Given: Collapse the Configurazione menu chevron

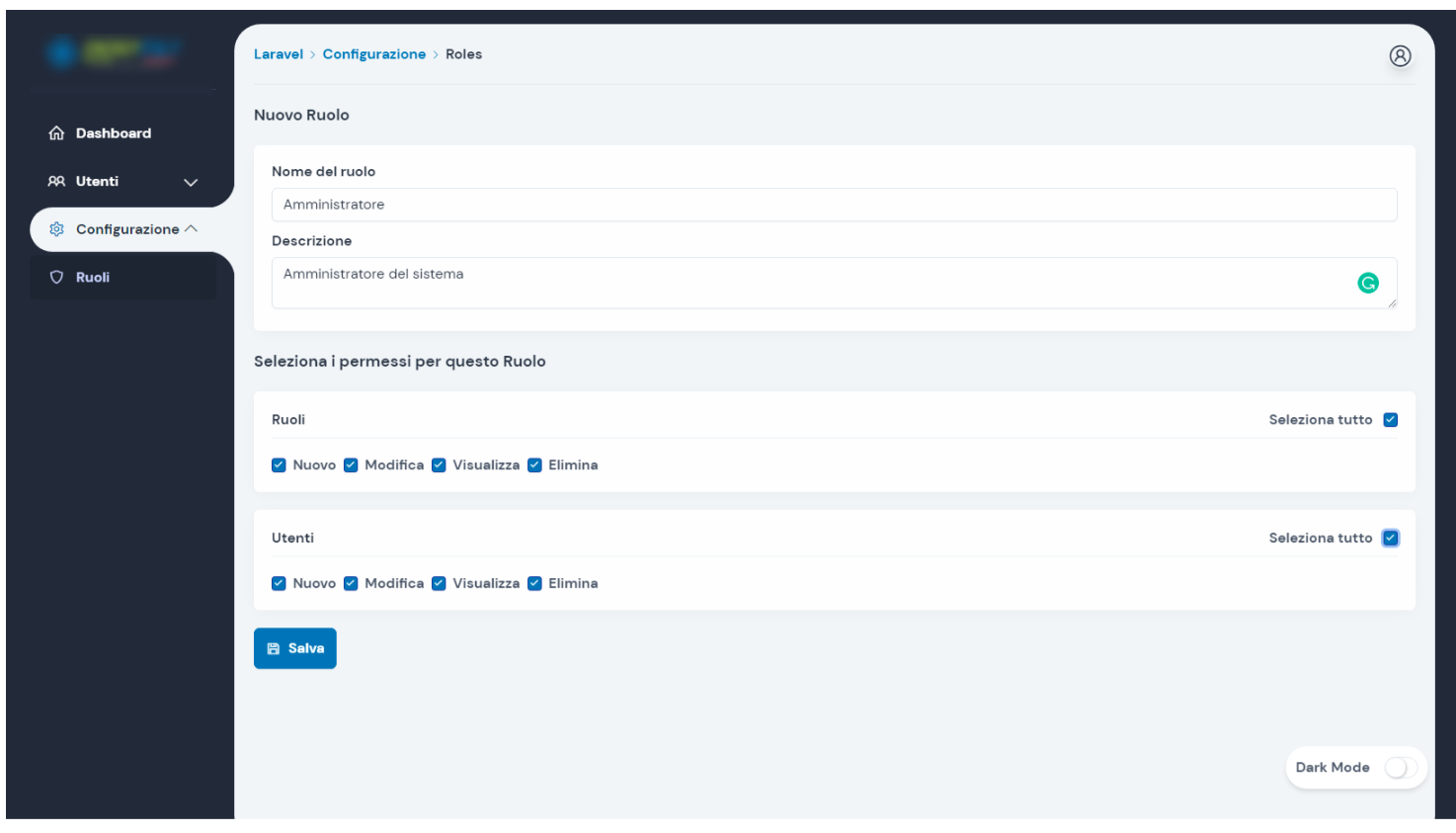Looking at the screenshot, I should [x=191, y=229].
